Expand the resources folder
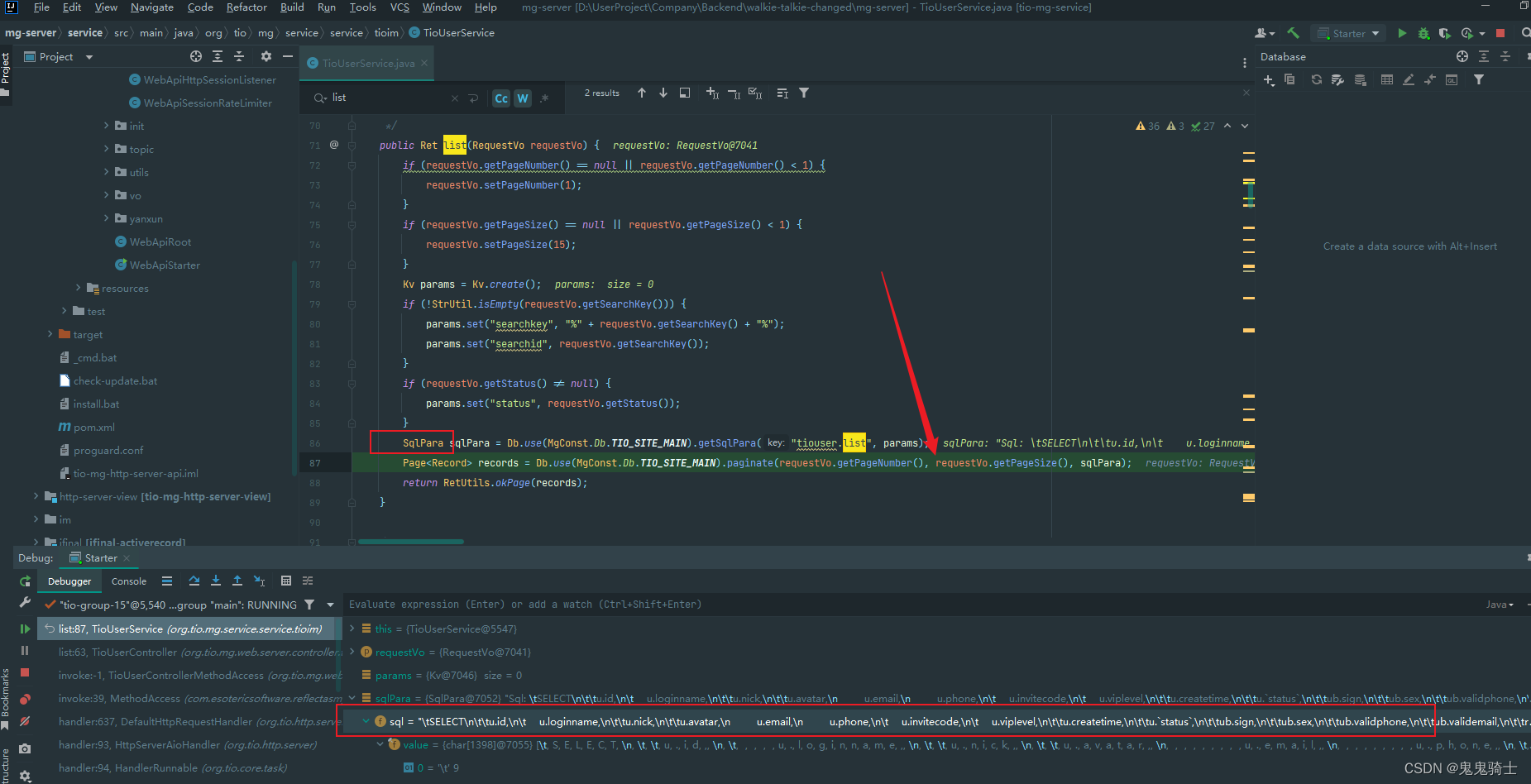 coord(79,288)
